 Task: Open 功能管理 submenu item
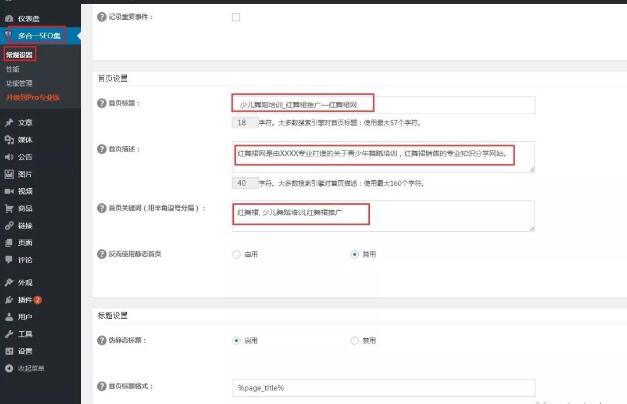coord(19,83)
